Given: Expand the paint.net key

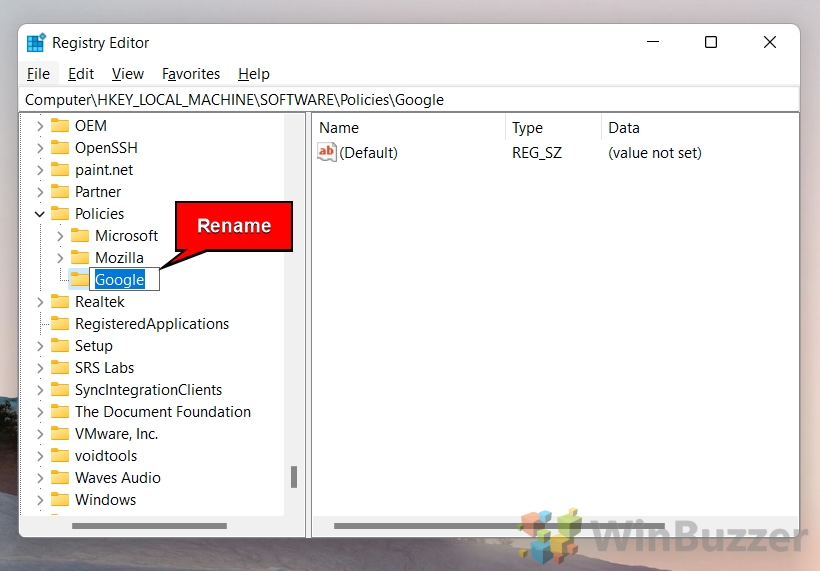Looking at the screenshot, I should tap(40, 169).
